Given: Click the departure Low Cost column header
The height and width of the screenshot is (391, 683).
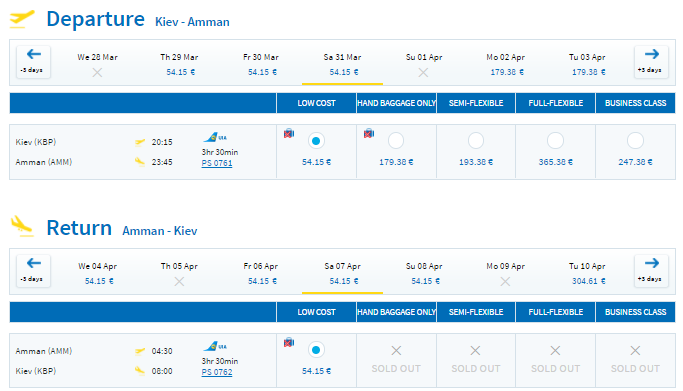Looking at the screenshot, I should [x=316, y=103].
